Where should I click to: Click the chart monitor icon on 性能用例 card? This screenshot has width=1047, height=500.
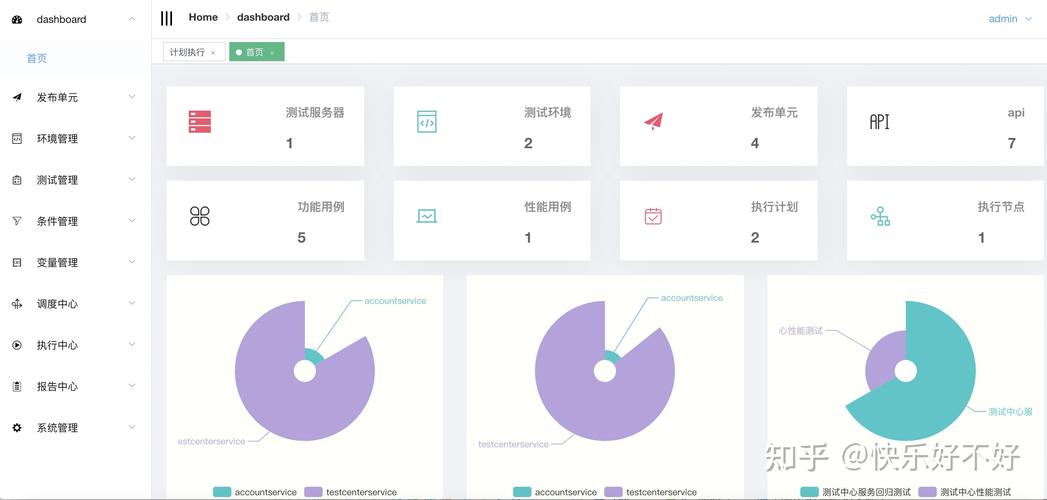click(x=427, y=216)
